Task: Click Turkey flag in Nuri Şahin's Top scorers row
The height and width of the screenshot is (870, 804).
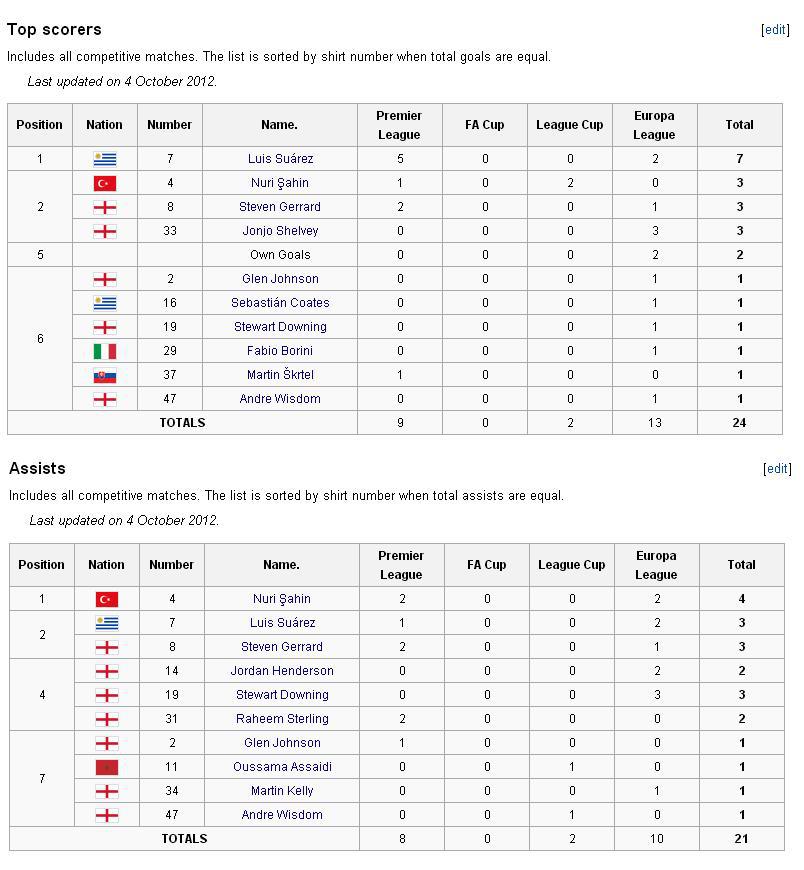Action: (x=105, y=183)
